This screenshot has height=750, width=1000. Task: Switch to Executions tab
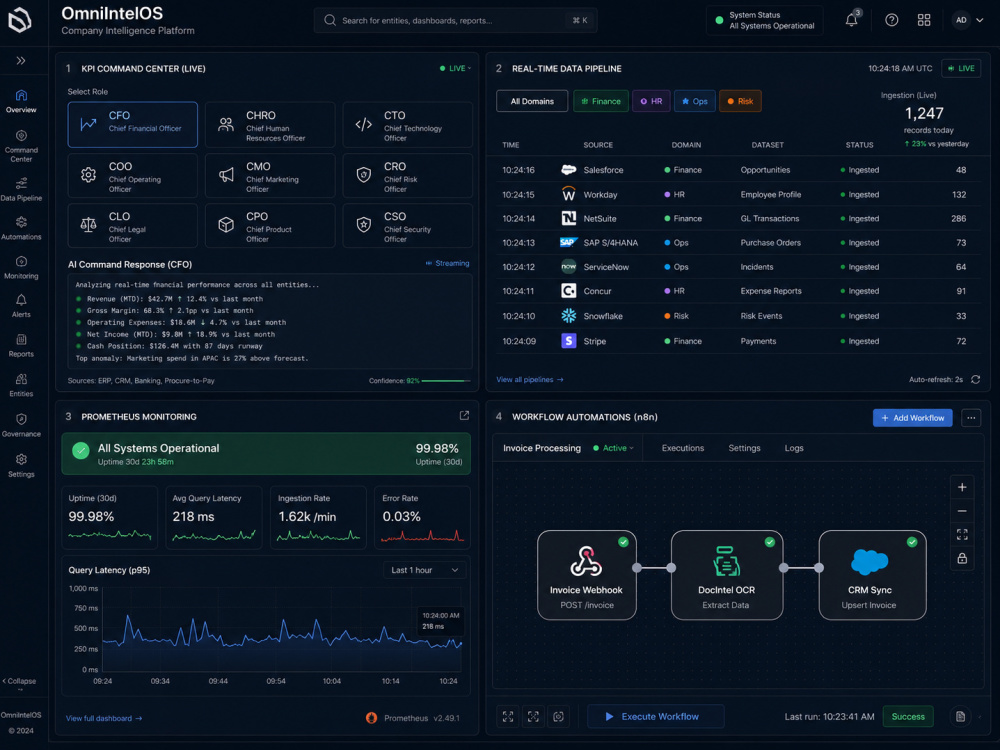(x=682, y=448)
